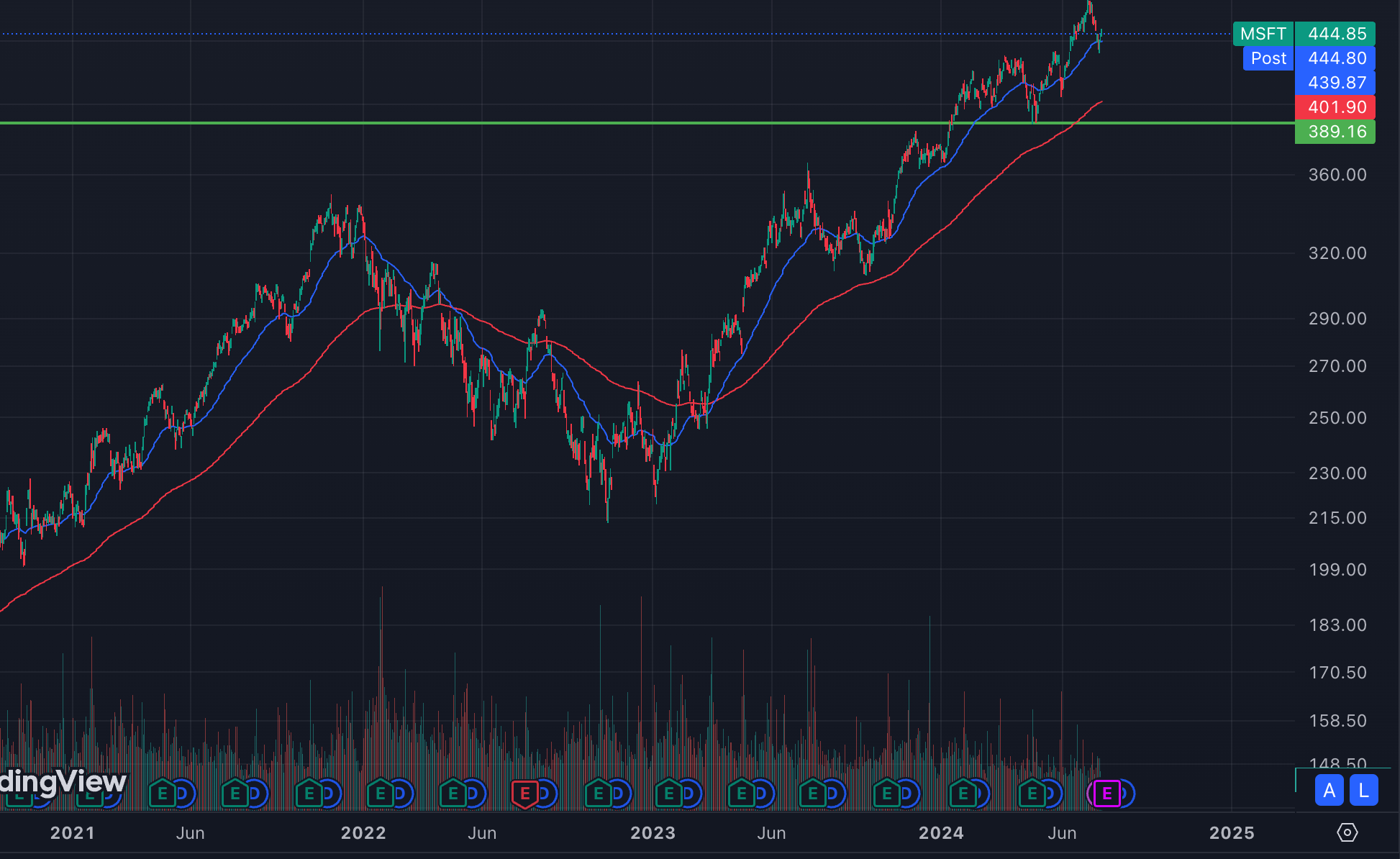Click the 230.00 price axis label

pos(1337,473)
